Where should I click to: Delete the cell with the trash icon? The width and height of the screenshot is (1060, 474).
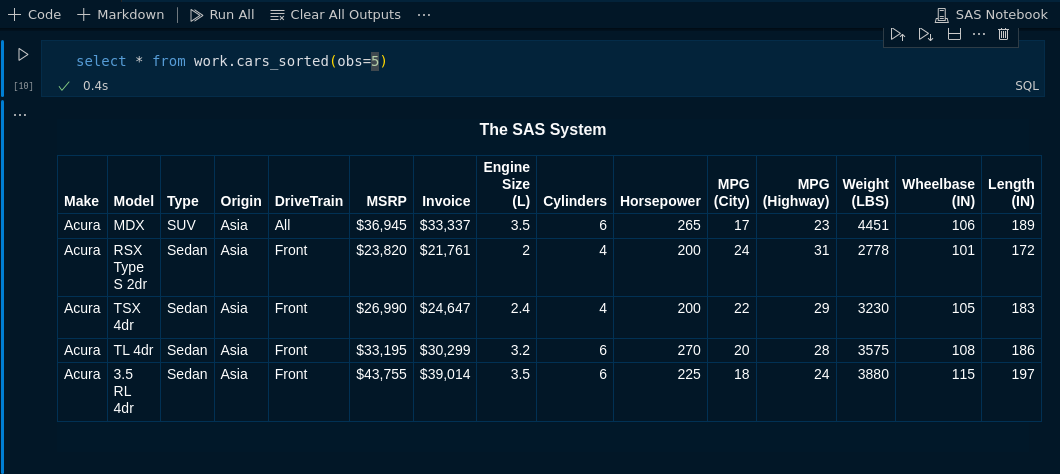coord(1003,35)
